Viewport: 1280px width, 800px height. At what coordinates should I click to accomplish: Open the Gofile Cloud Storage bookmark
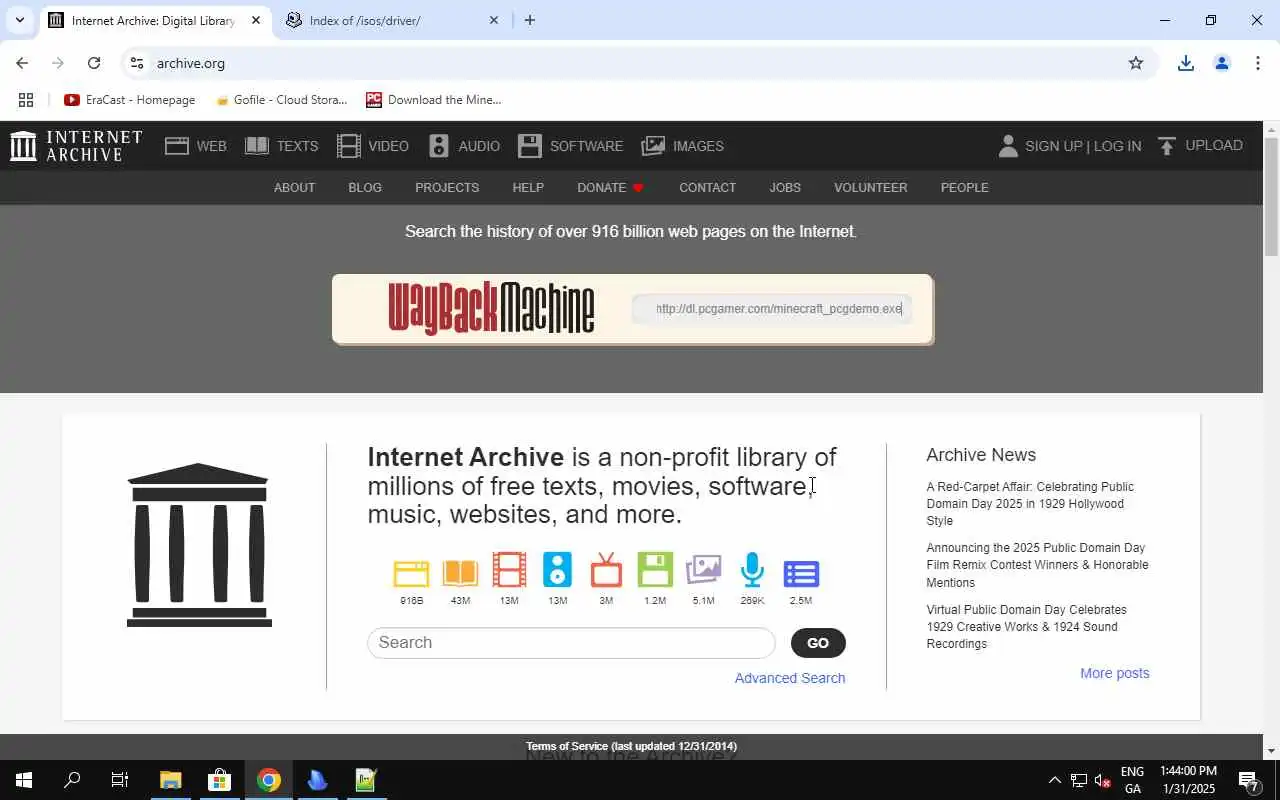281,100
